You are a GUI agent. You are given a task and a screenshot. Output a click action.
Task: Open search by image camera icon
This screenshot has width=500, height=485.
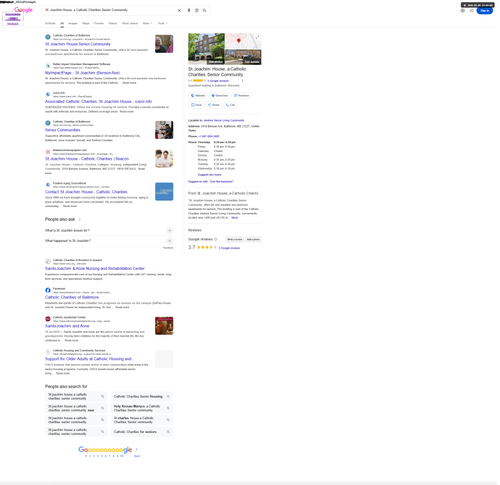(197, 10)
